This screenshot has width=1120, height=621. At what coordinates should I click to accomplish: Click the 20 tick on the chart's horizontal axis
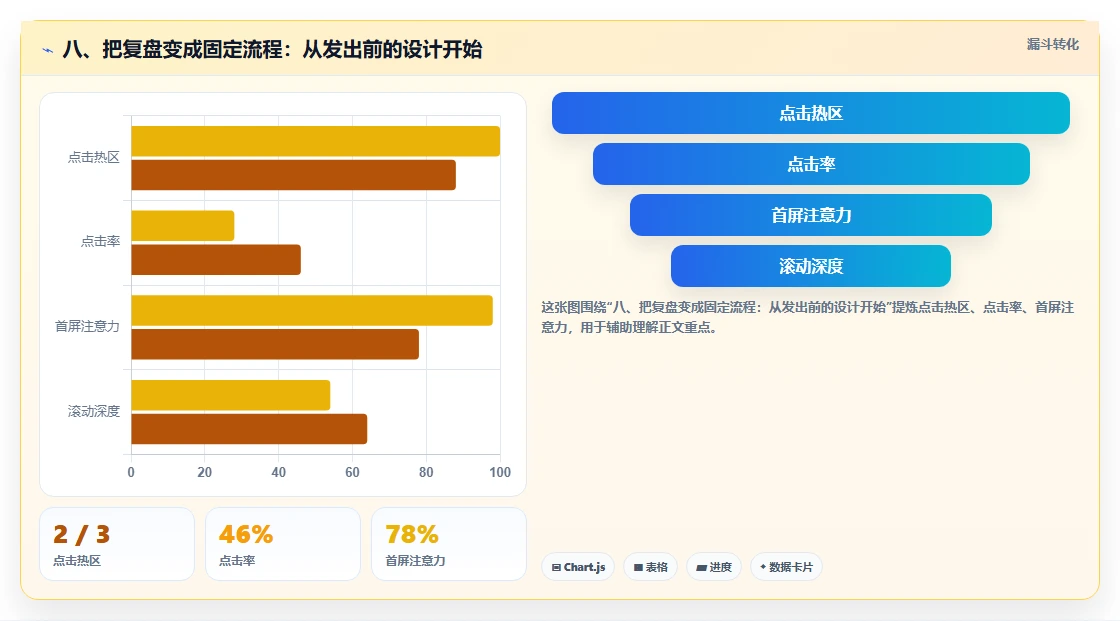204,472
